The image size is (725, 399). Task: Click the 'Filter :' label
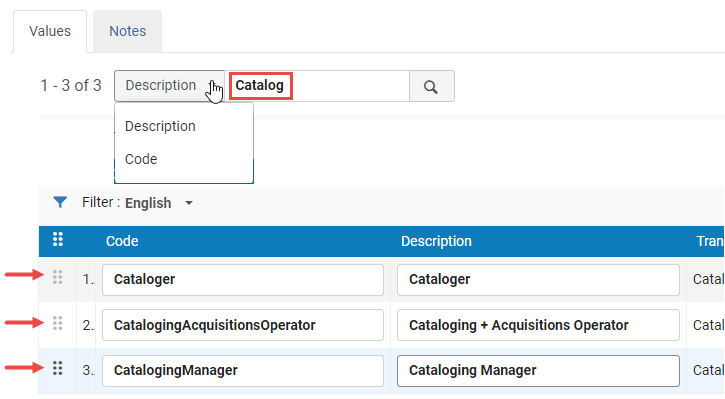pos(101,203)
